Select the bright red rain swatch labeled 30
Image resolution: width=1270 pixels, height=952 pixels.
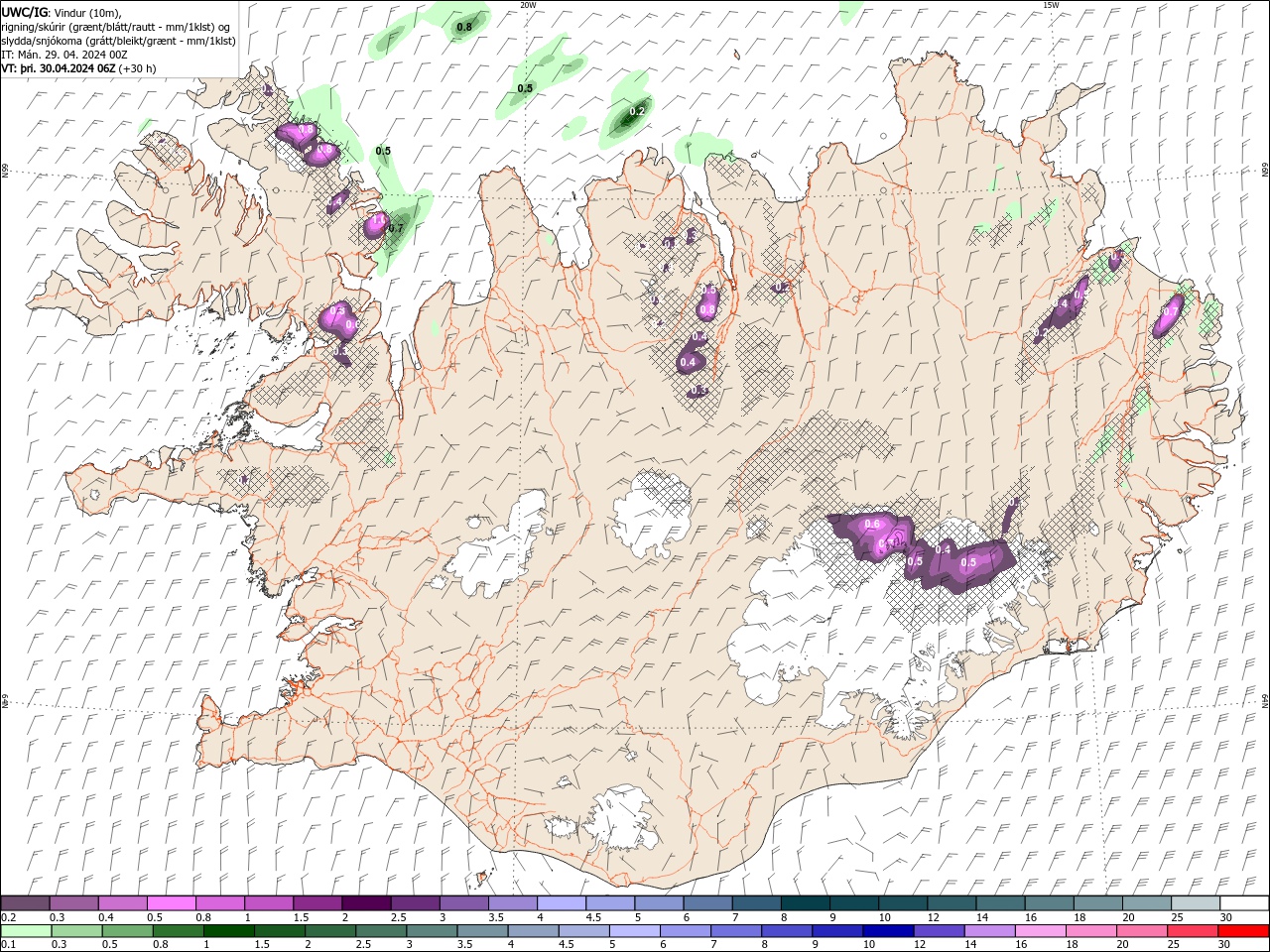[x=1242, y=931]
